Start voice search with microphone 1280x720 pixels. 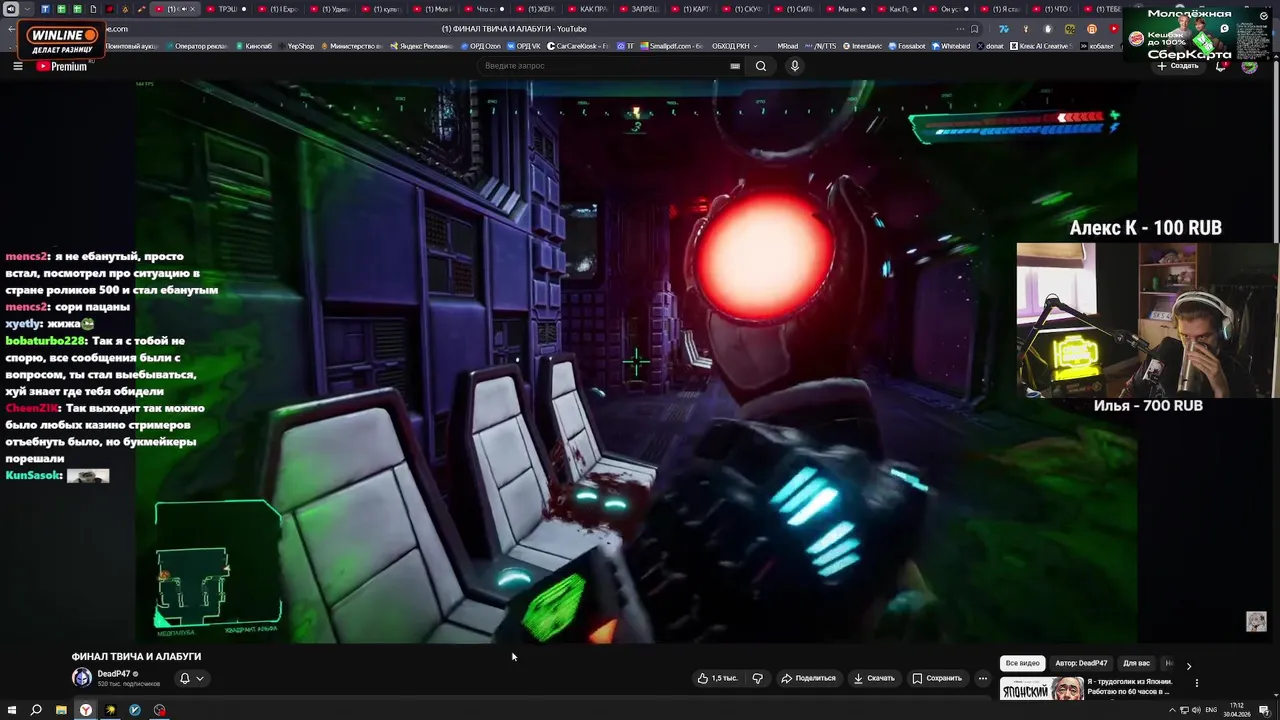coord(795,66)
